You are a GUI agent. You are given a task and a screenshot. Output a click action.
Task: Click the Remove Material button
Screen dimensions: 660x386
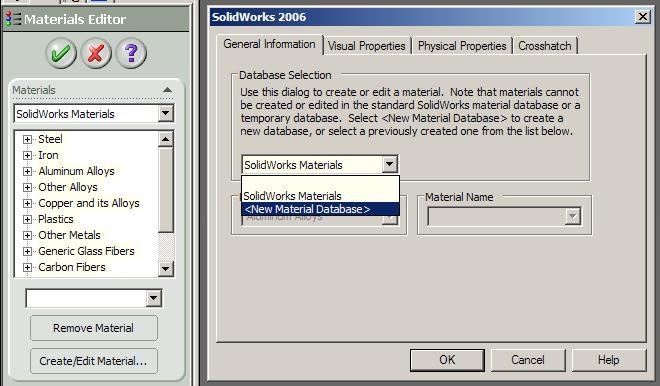coord(93,328)
